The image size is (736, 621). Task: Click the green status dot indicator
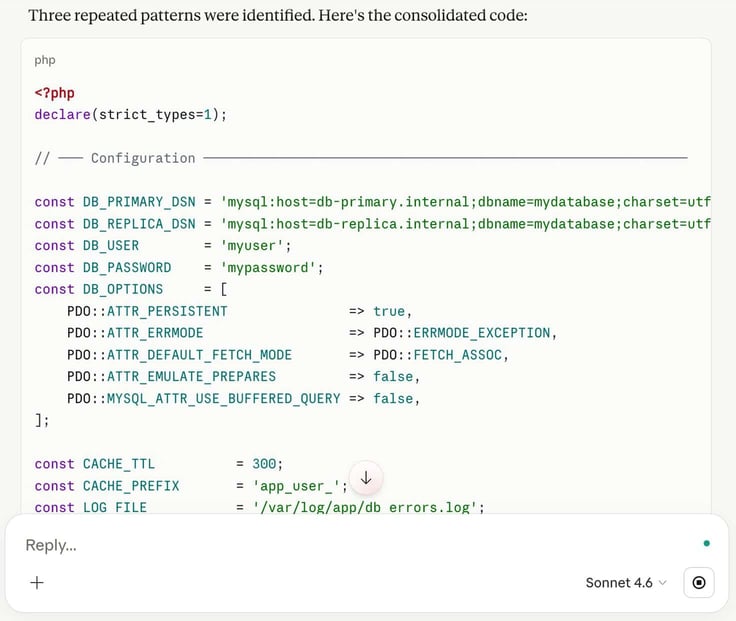(706, 544)
